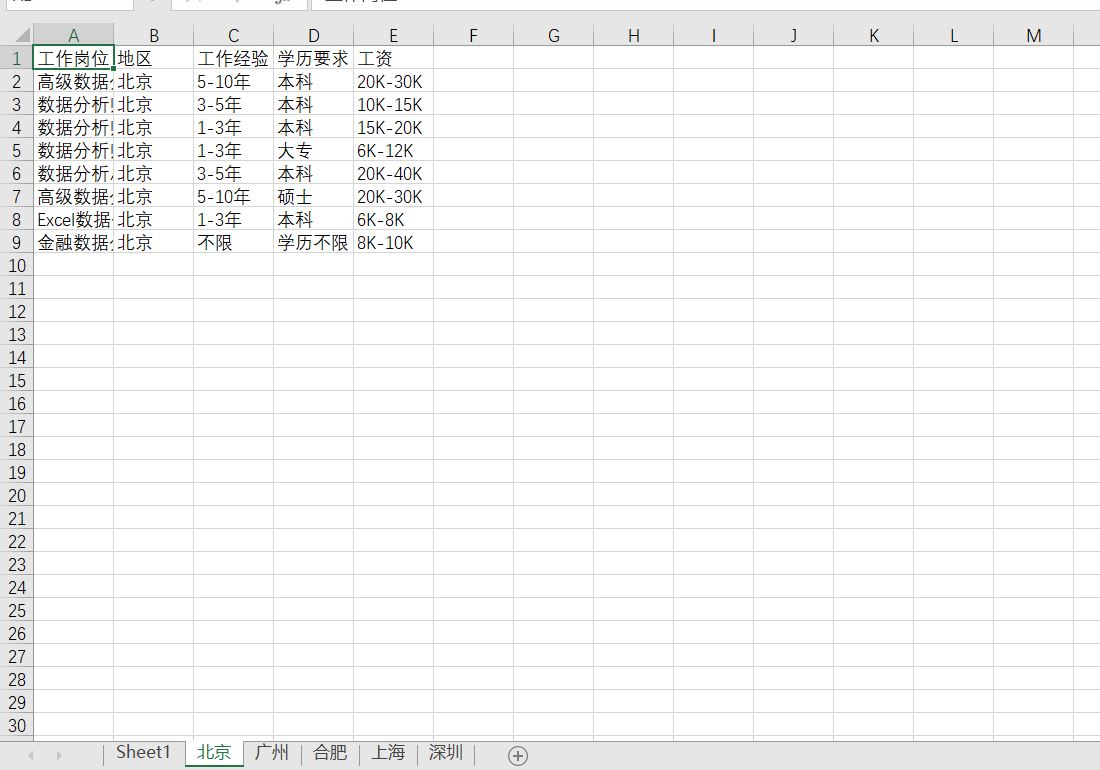Click the 不限 experience cell
1100x770 pixels.
point(234,243)
